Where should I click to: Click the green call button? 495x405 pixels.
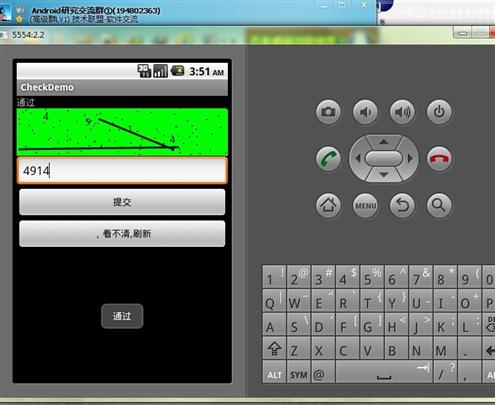328,159
